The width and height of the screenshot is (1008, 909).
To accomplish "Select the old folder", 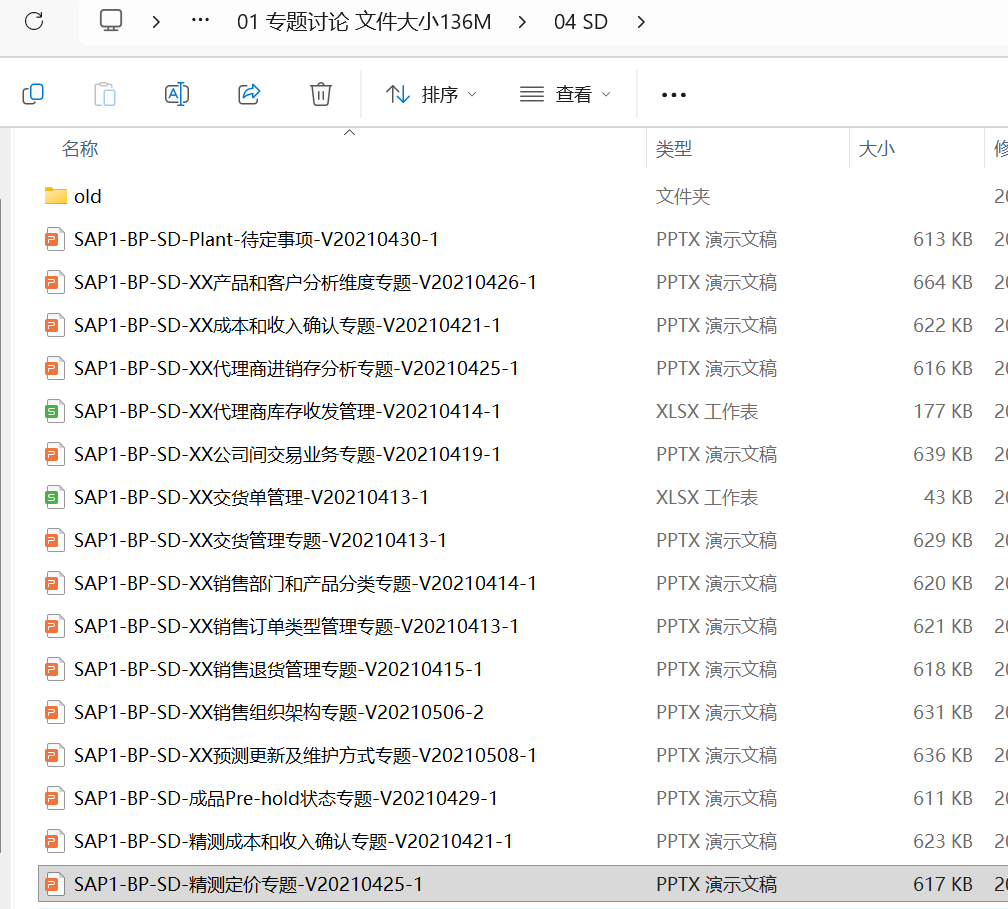I will point(87,196).
